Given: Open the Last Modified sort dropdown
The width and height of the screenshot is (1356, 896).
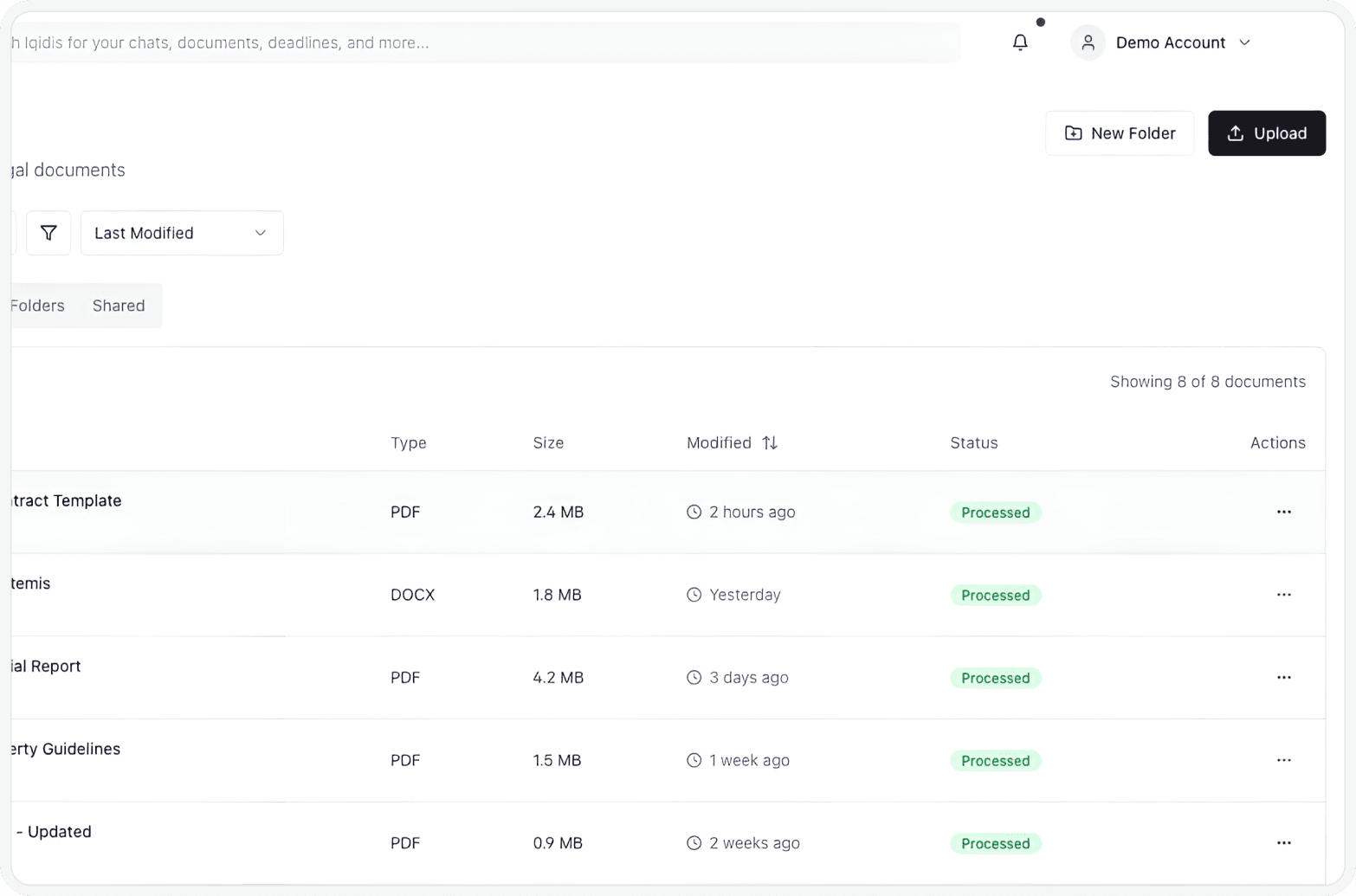Looking at the screenshot, I should point(182,233).
